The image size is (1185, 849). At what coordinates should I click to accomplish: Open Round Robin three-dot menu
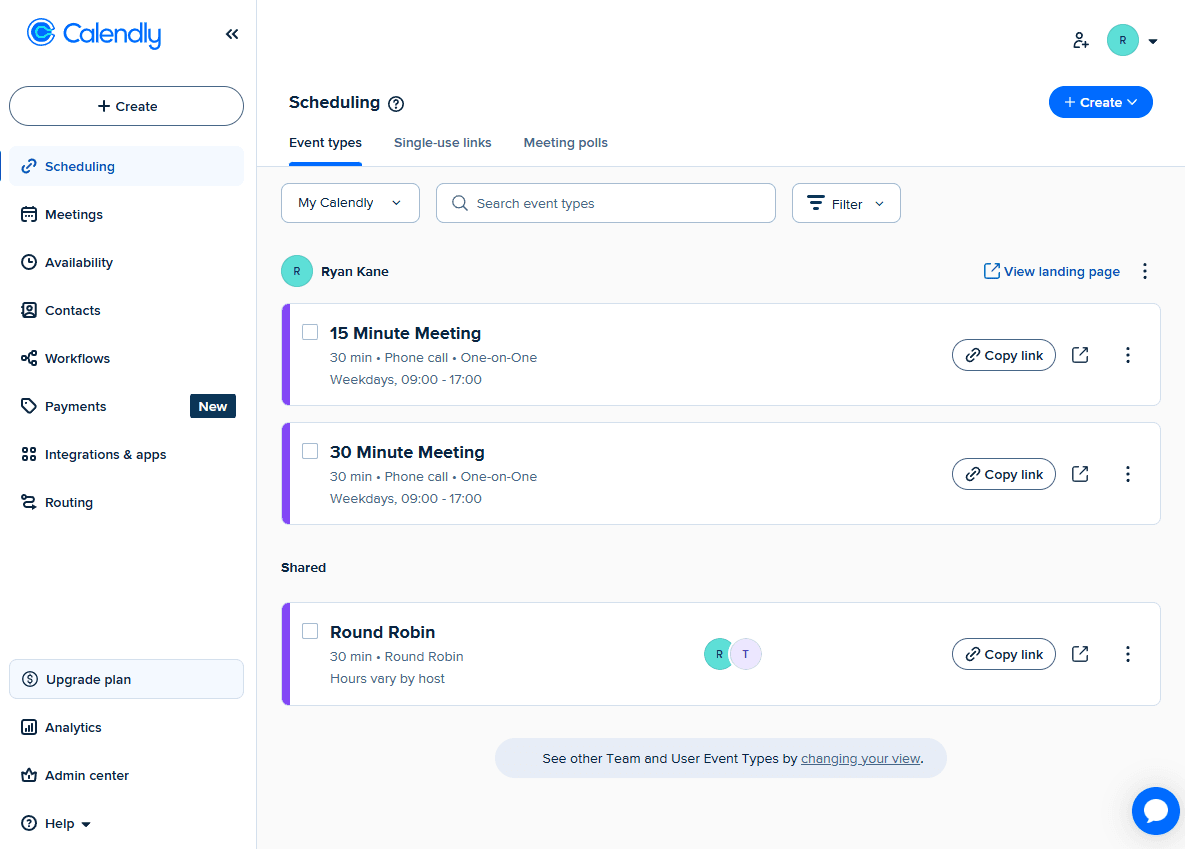pos(1128,654)
